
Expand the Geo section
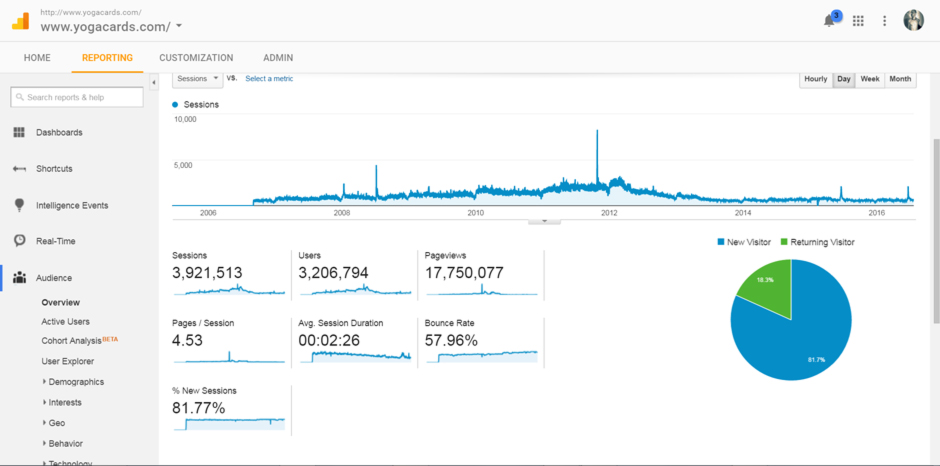tap(44, 423)
